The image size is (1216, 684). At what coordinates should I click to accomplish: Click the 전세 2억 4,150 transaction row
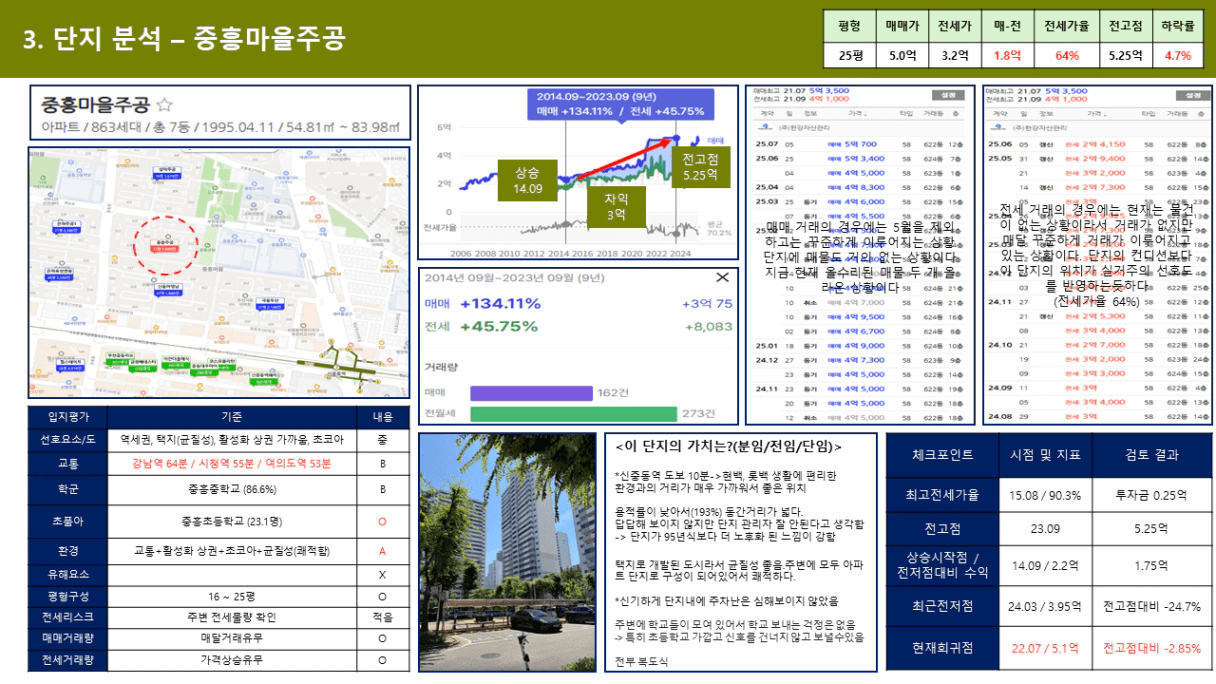coord(1097,144)
